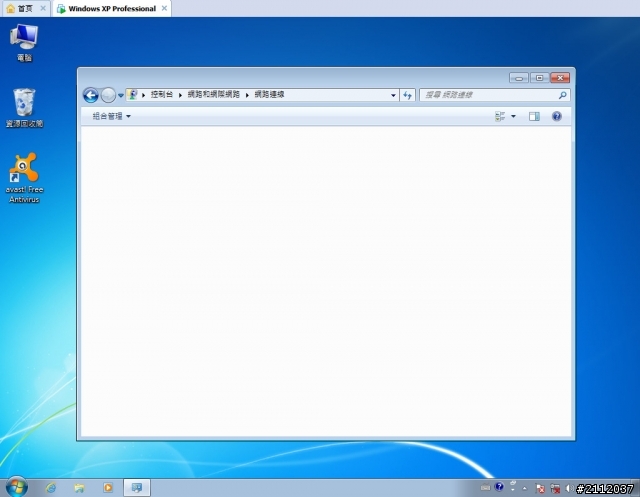Click the greyed Forward navigation button
Image resolution: width=640 pixels, height=497 pixels.
(108, 95)
